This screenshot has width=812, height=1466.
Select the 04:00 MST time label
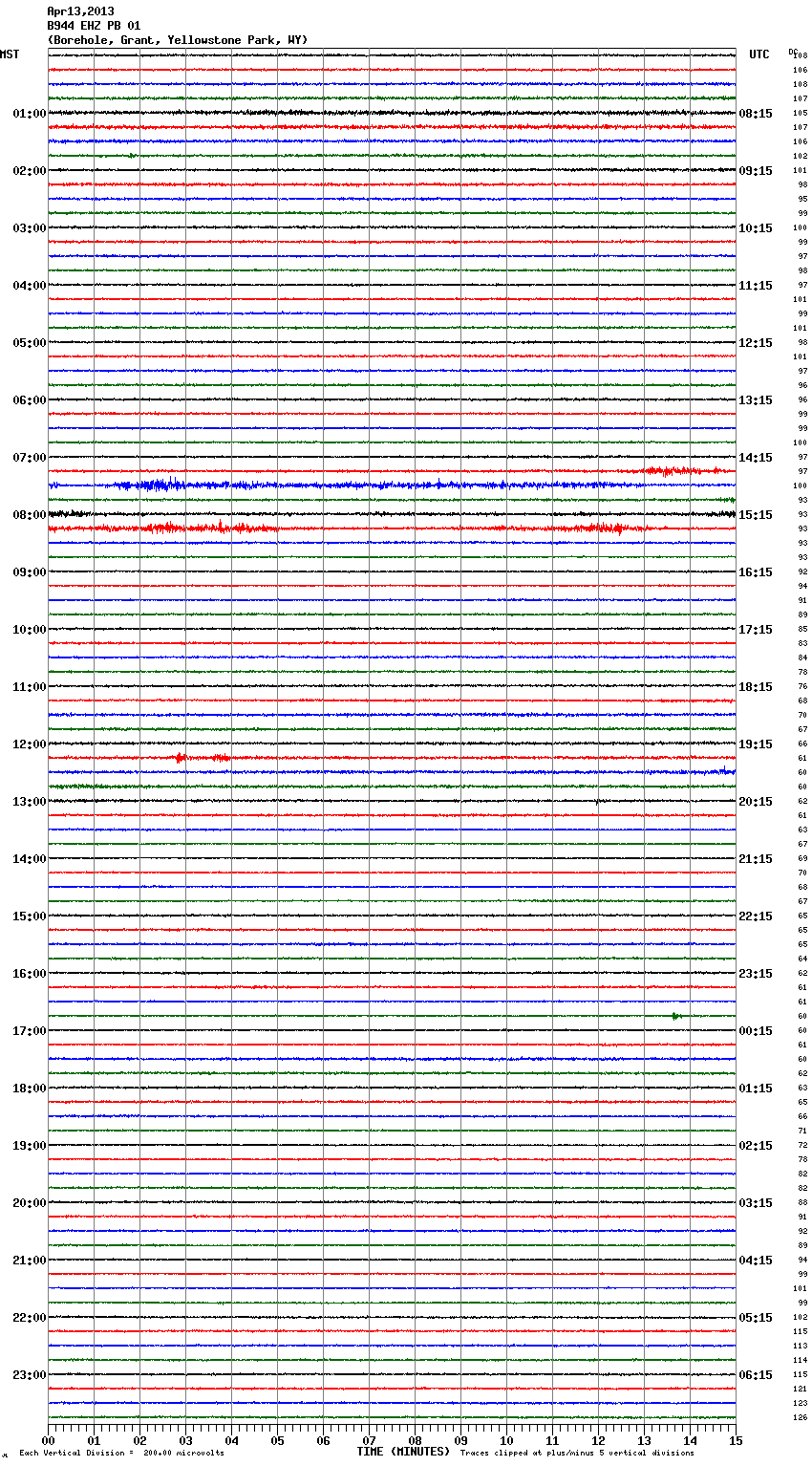click(x=30, y=286)
